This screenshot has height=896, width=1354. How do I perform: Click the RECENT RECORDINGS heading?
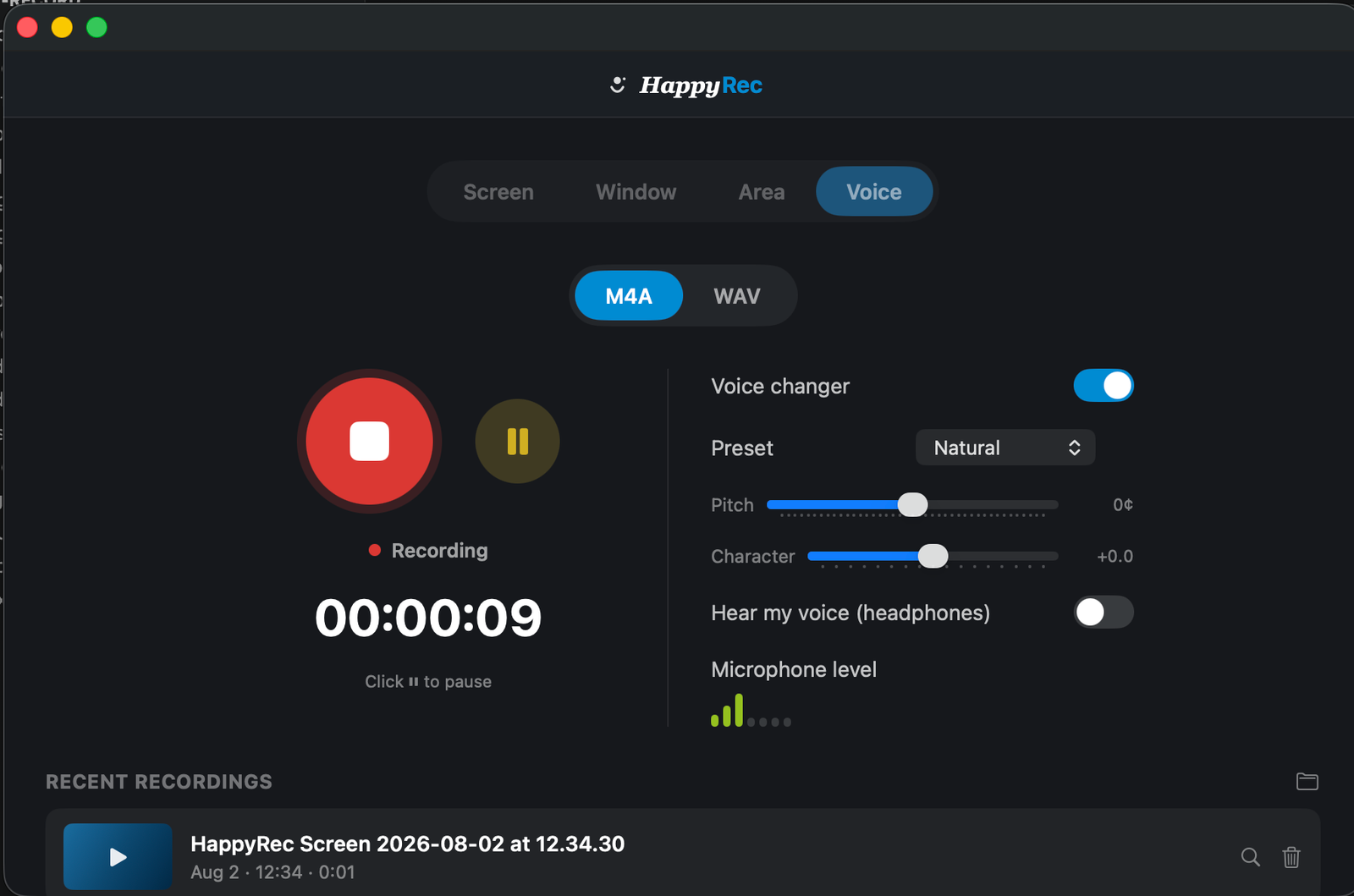point(159,782)
